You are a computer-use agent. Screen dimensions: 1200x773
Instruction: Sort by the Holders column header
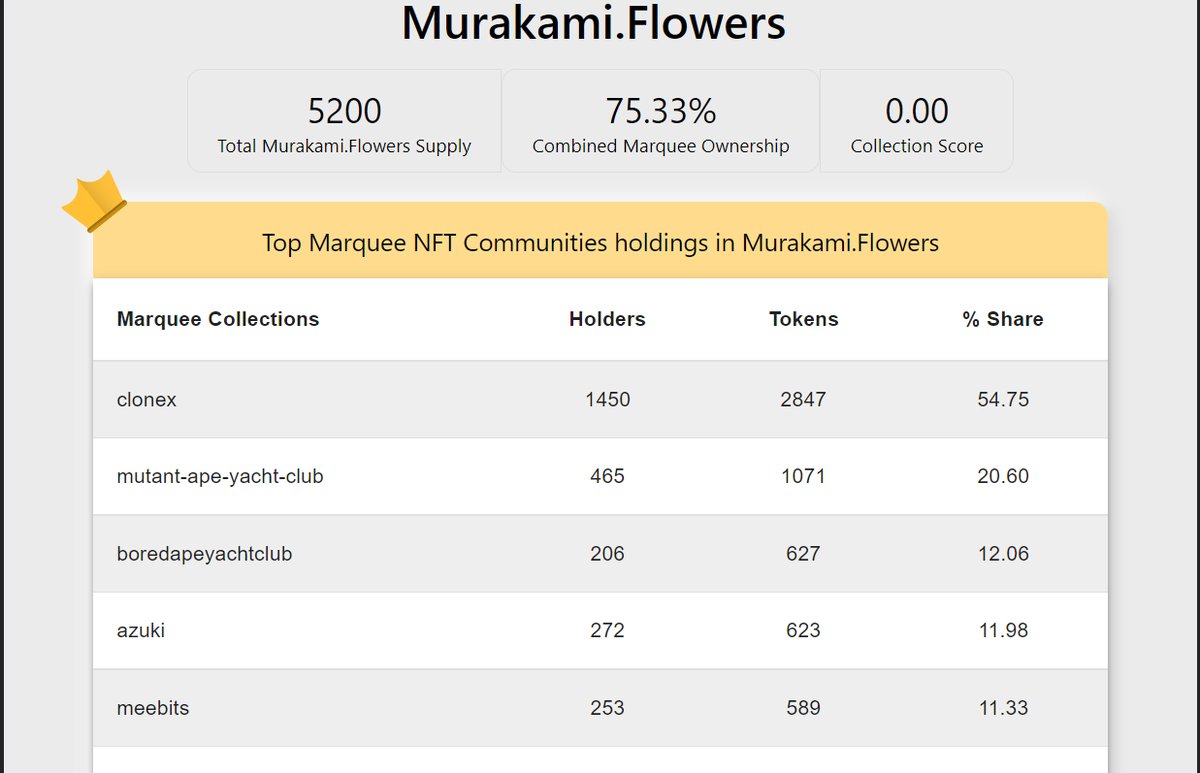click(x=607, y=319)
